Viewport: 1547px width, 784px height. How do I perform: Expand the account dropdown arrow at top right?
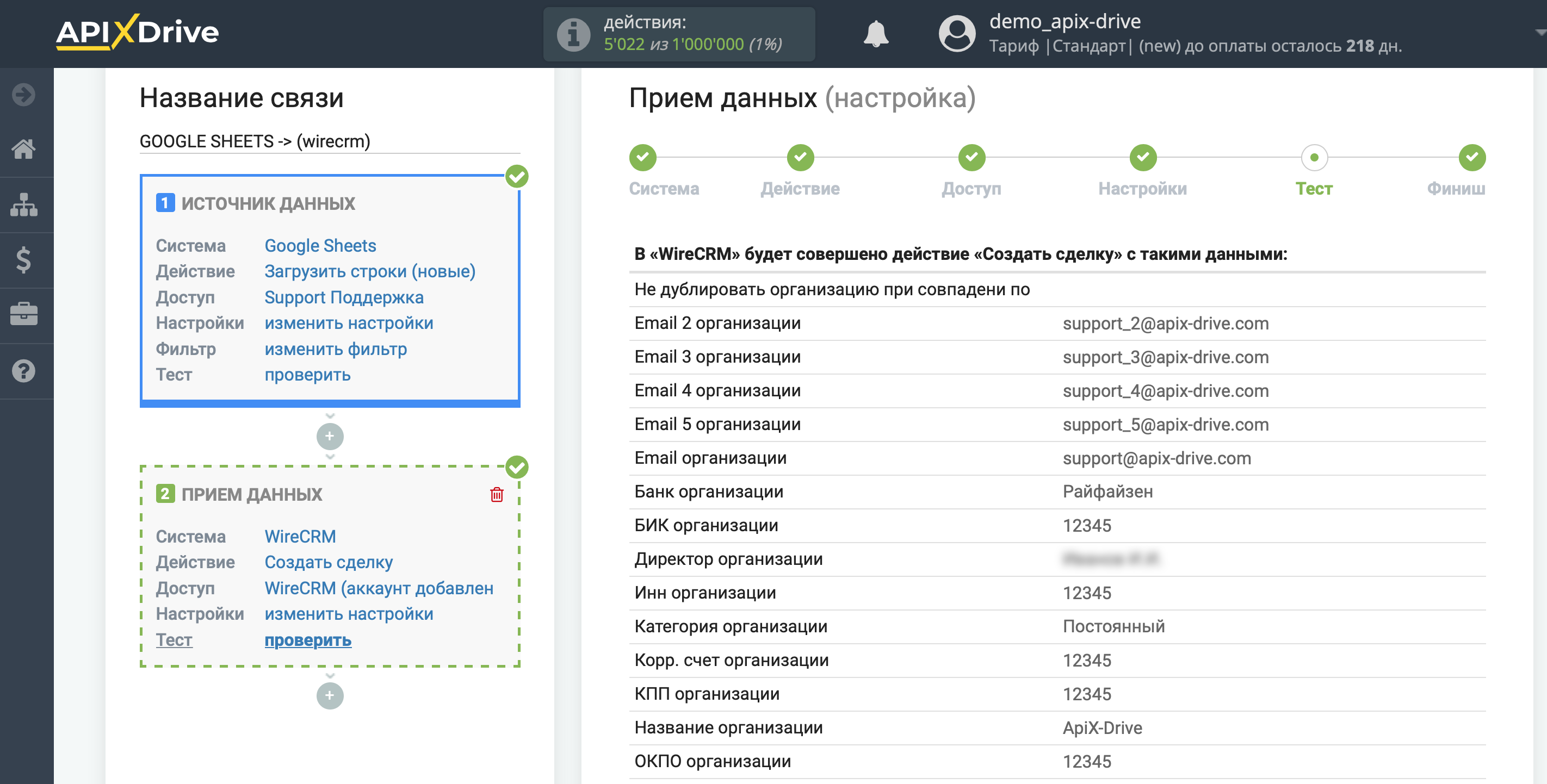pyautogui.click(x=1539, y=33)
